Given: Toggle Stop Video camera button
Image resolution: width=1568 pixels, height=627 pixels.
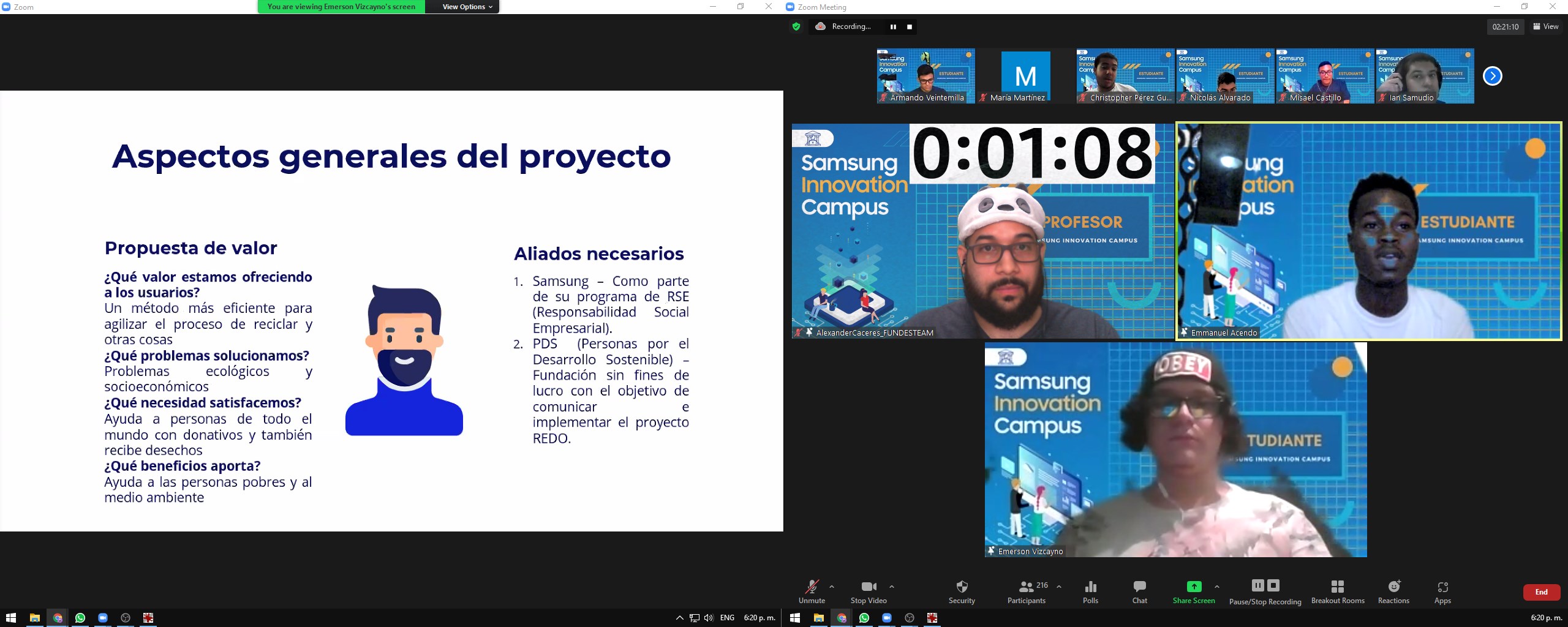Looking at the screenshot, I should tap(868, 587).
